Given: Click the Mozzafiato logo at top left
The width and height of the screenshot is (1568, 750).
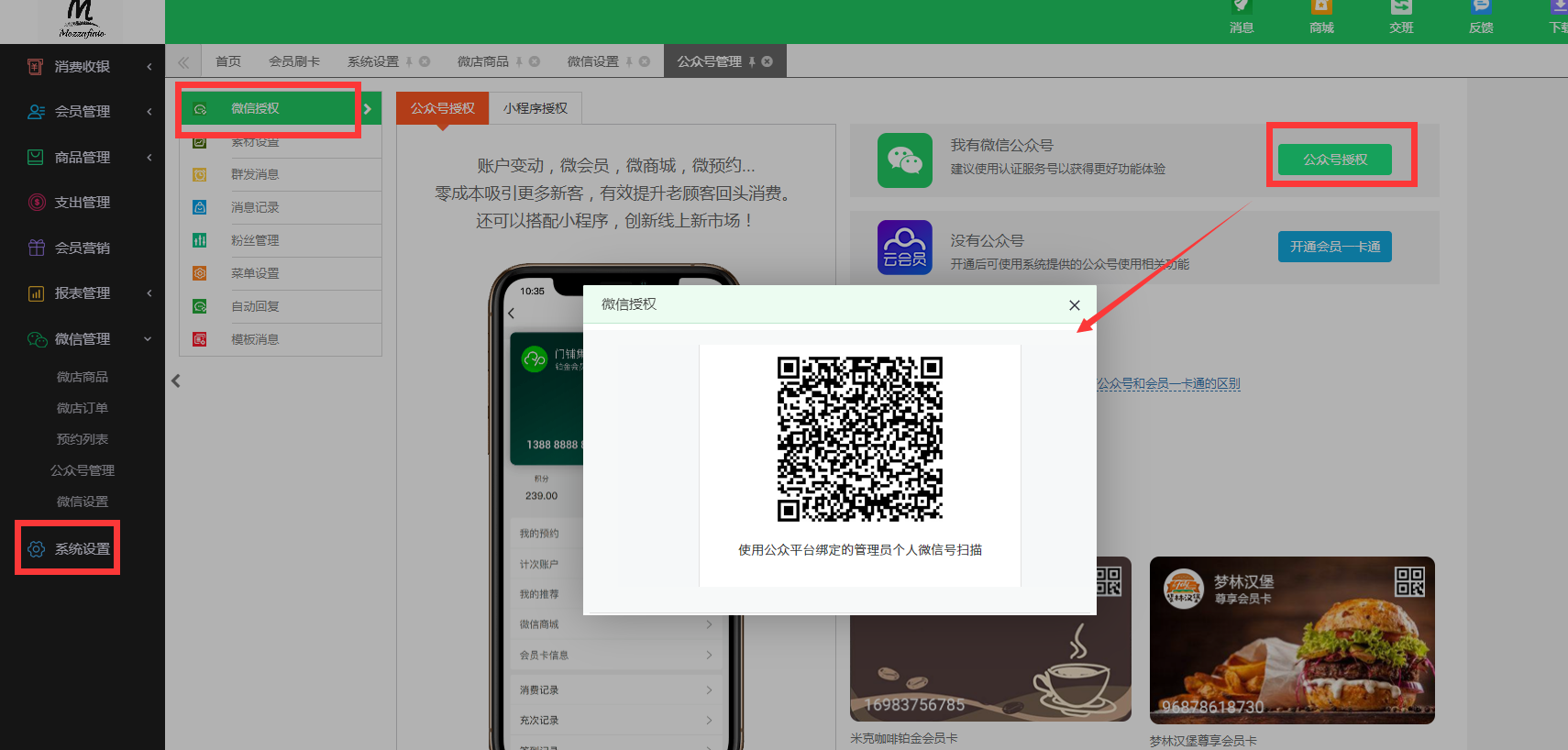Looking at the screenshot, I should [x=82, y=19].
